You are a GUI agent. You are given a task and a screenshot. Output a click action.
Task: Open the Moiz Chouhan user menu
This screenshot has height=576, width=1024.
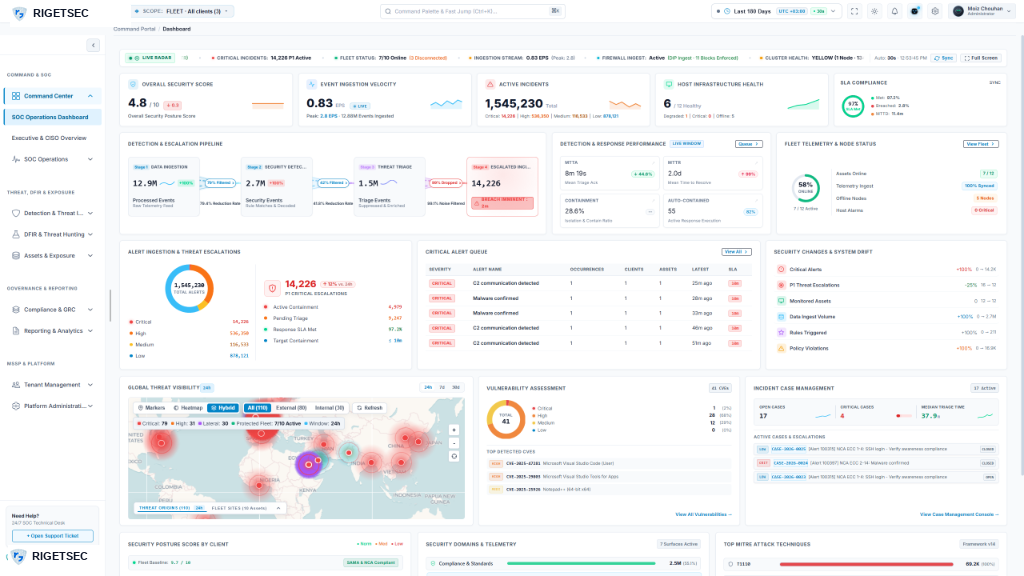tap(982, 11)
